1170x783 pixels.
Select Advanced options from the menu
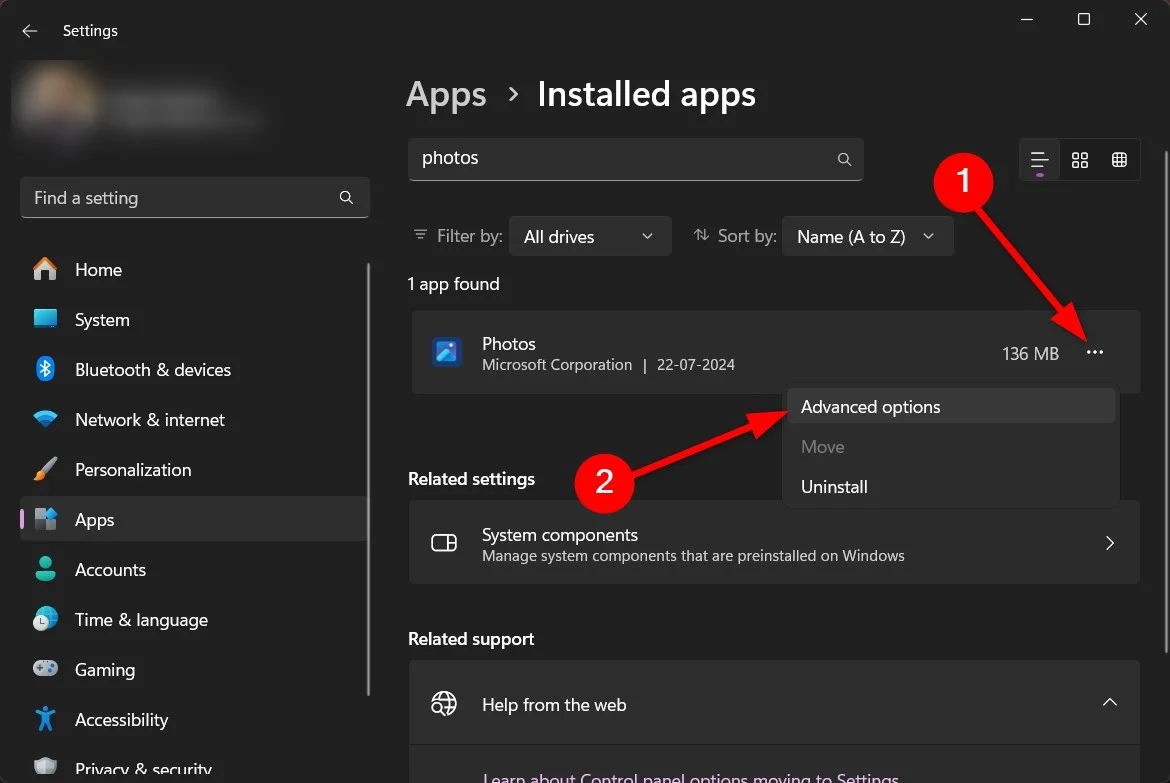tap(950, 407)
